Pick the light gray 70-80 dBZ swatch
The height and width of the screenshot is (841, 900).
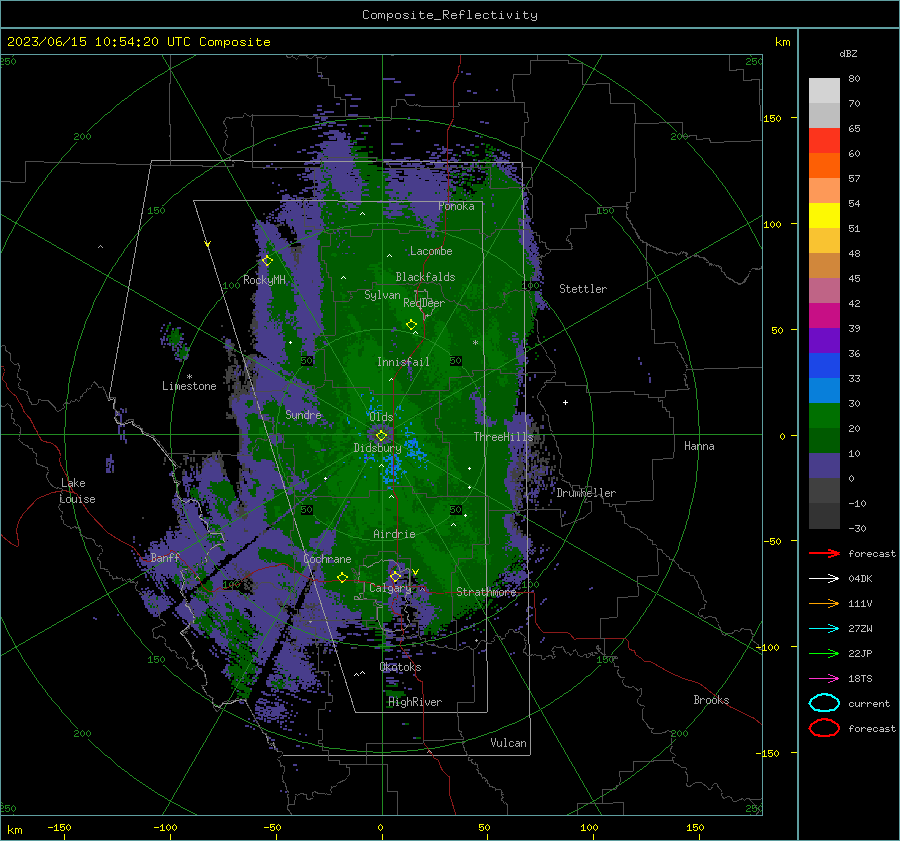coord(824,90)
